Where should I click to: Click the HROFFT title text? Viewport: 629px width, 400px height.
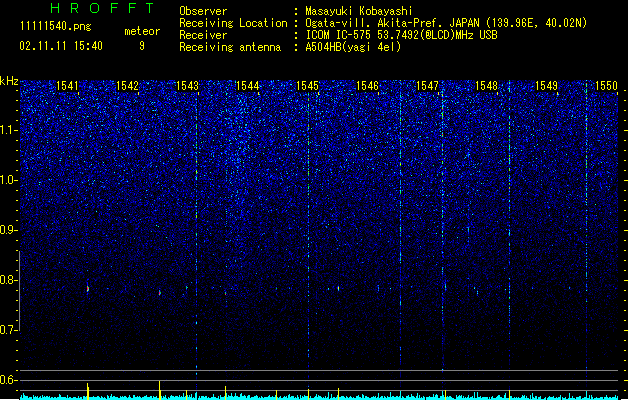click(102, 8)
